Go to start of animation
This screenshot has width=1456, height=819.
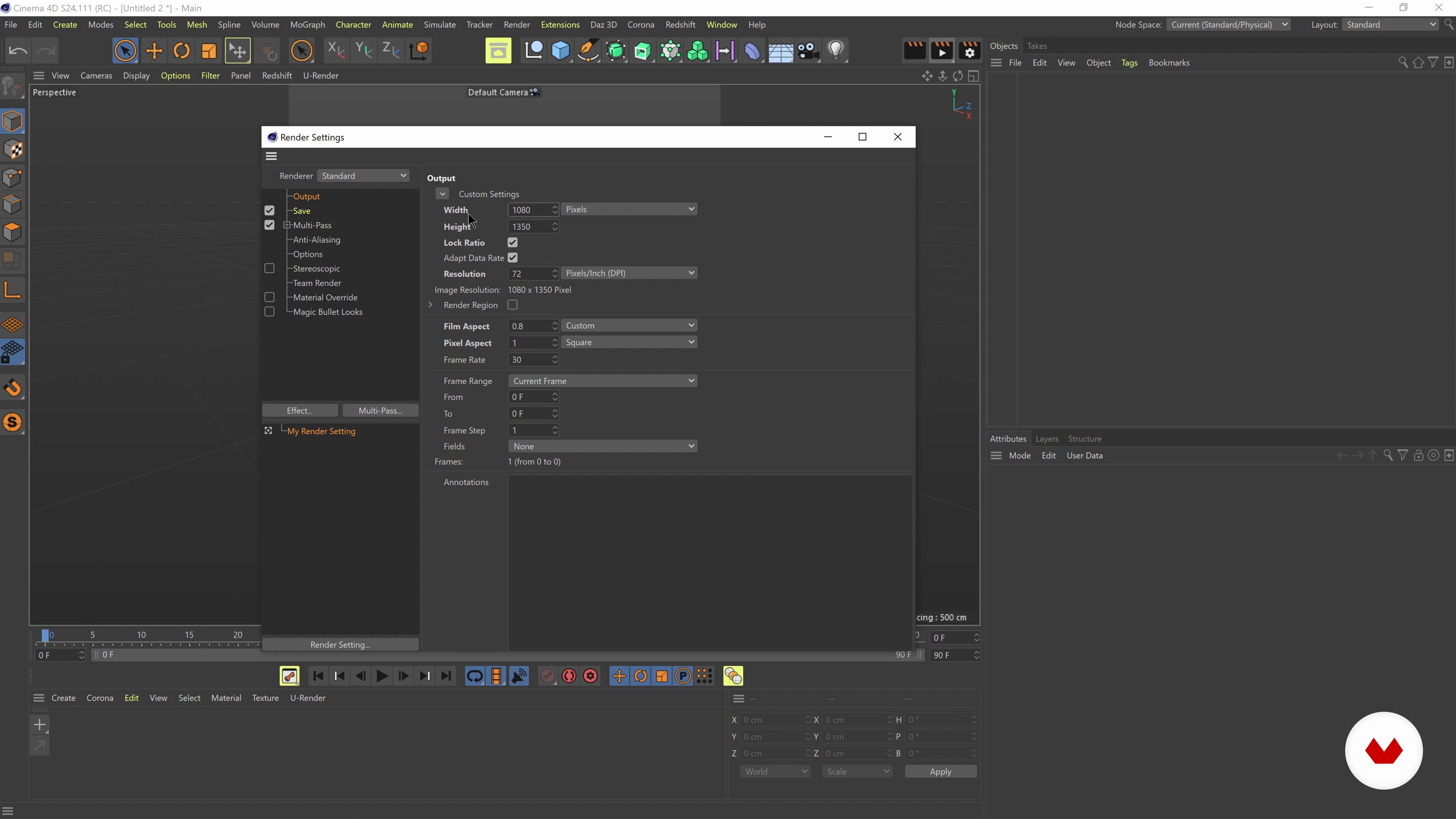click(x=318, y=676)
